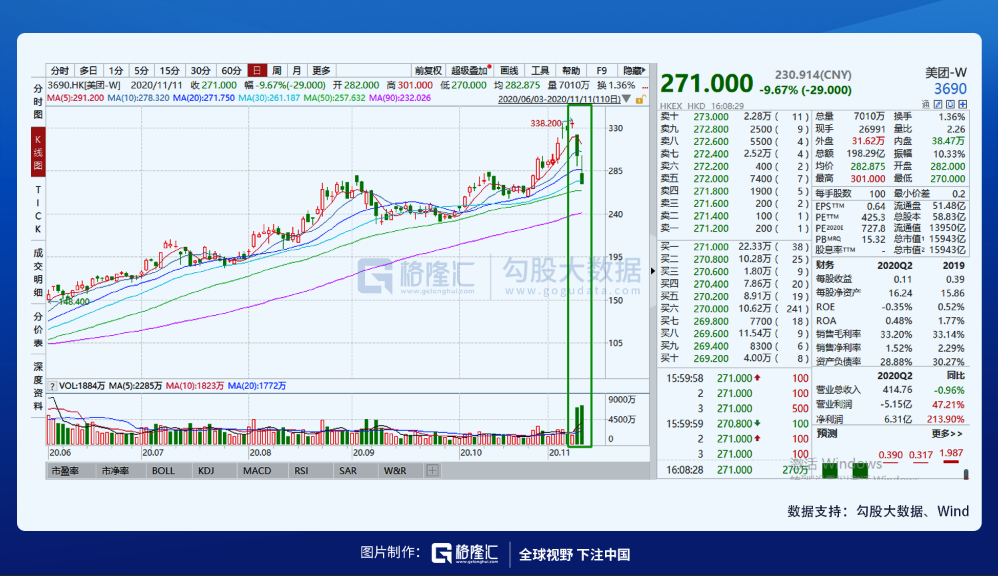Click the 预测 forecast section header

pos(827,433)
